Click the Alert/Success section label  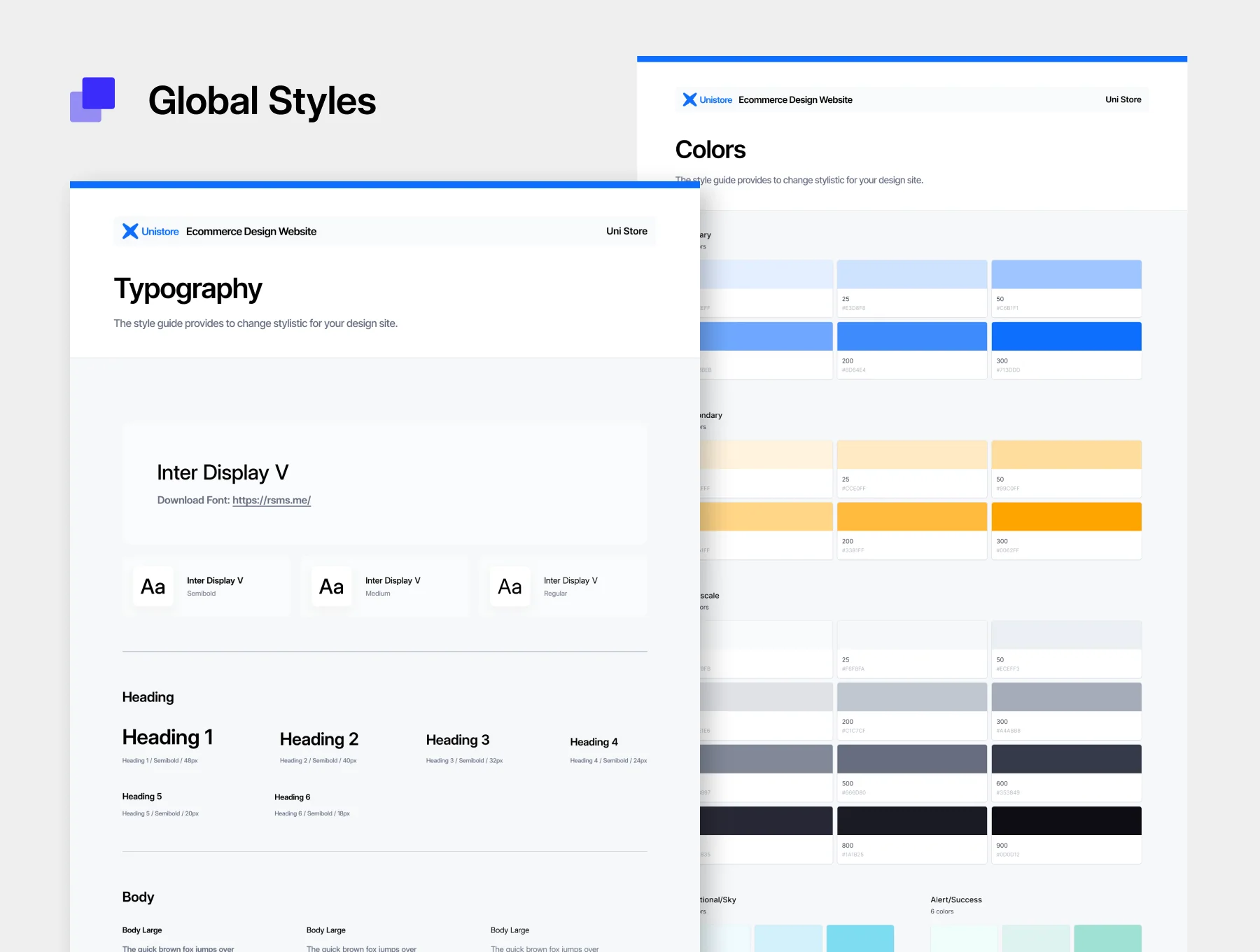pos(956,900)
